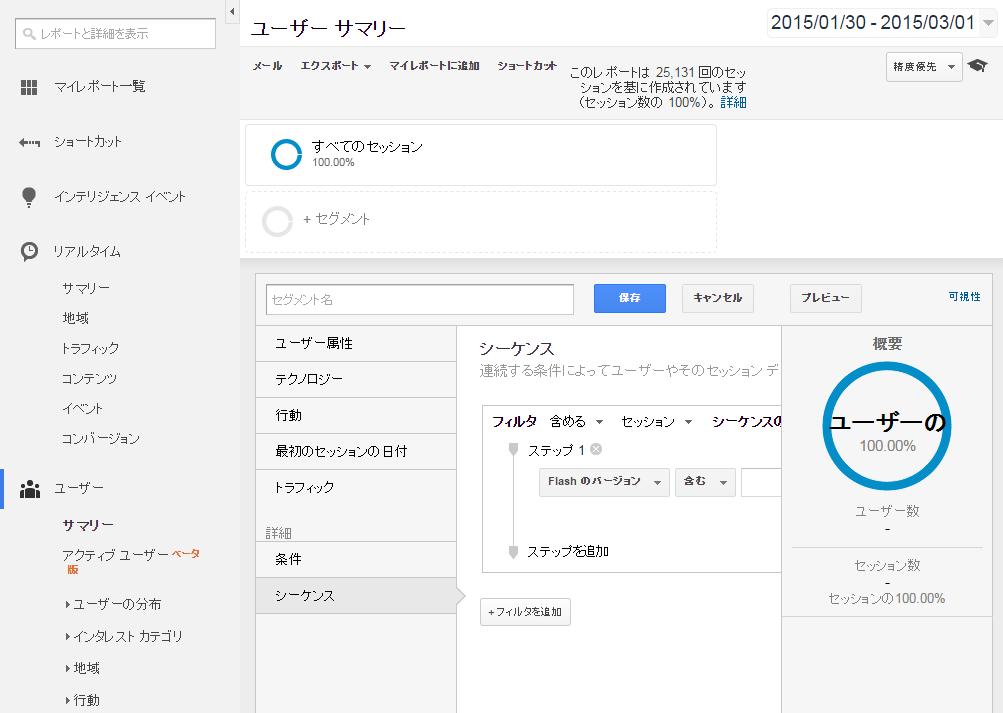Click the ショートカット toolbar item
The height and width of the screenshot is (713, 1003).
527,66
